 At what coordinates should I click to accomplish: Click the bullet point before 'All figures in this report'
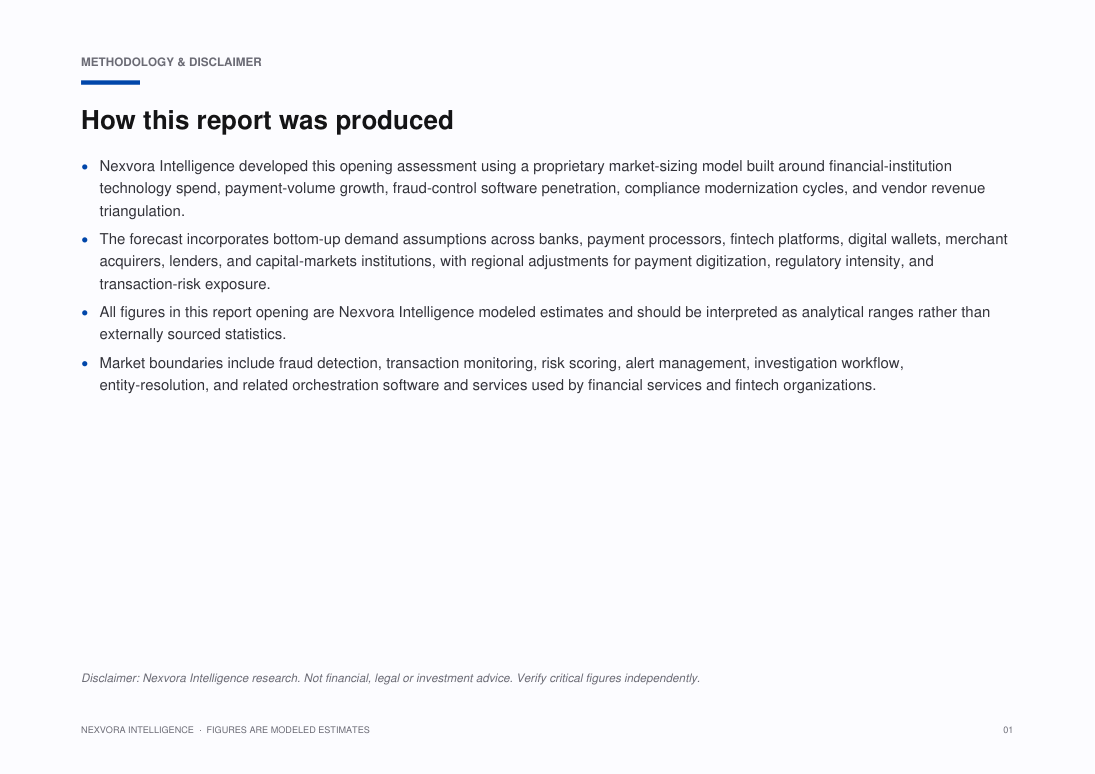point(85,313)
